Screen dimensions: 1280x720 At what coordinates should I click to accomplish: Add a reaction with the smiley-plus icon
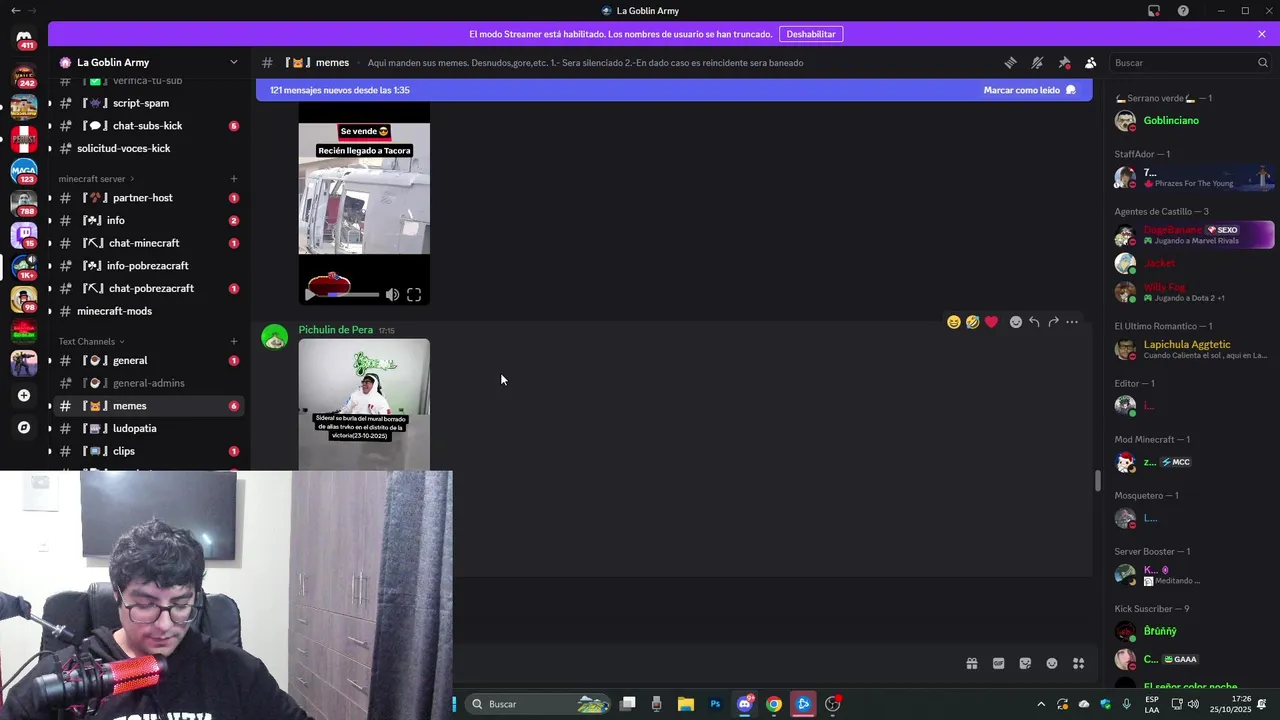tap(1016, 322)
